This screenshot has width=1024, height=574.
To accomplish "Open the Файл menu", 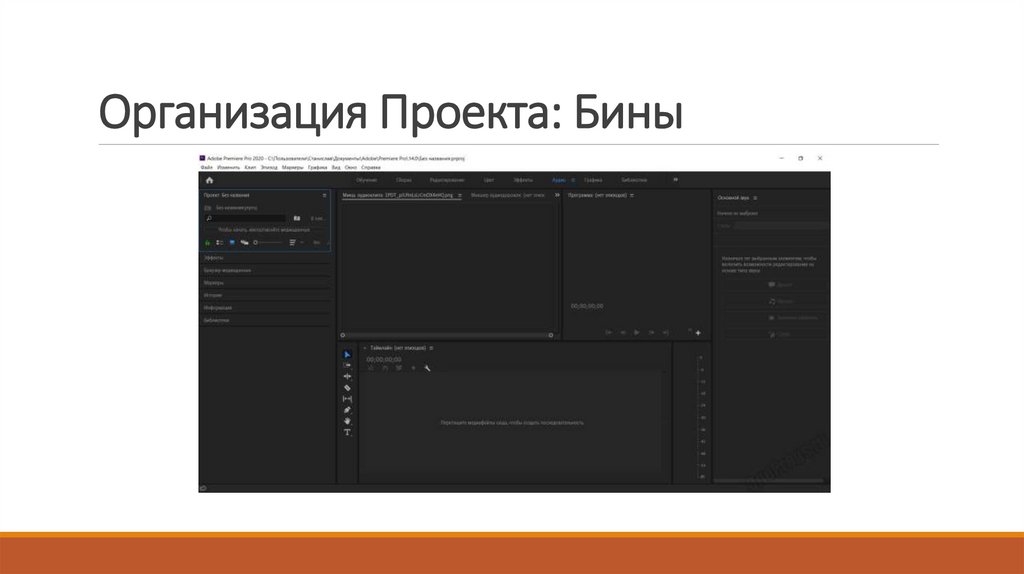I will click(x=206, y=168).
